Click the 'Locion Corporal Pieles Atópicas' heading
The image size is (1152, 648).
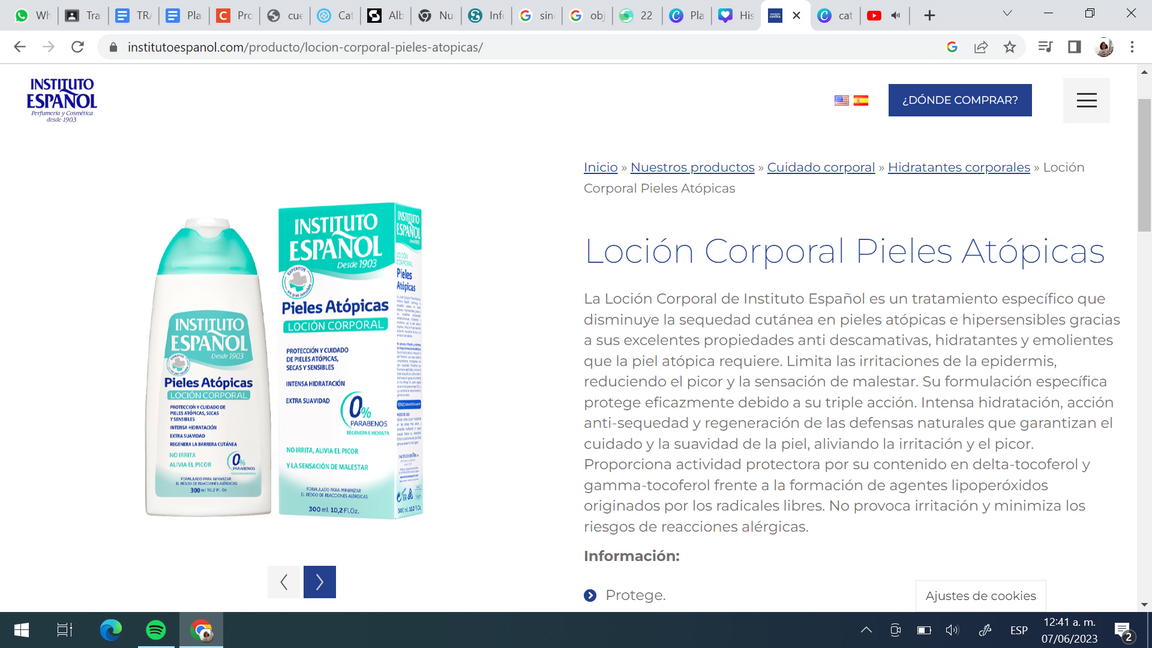(x=844, y=251)
